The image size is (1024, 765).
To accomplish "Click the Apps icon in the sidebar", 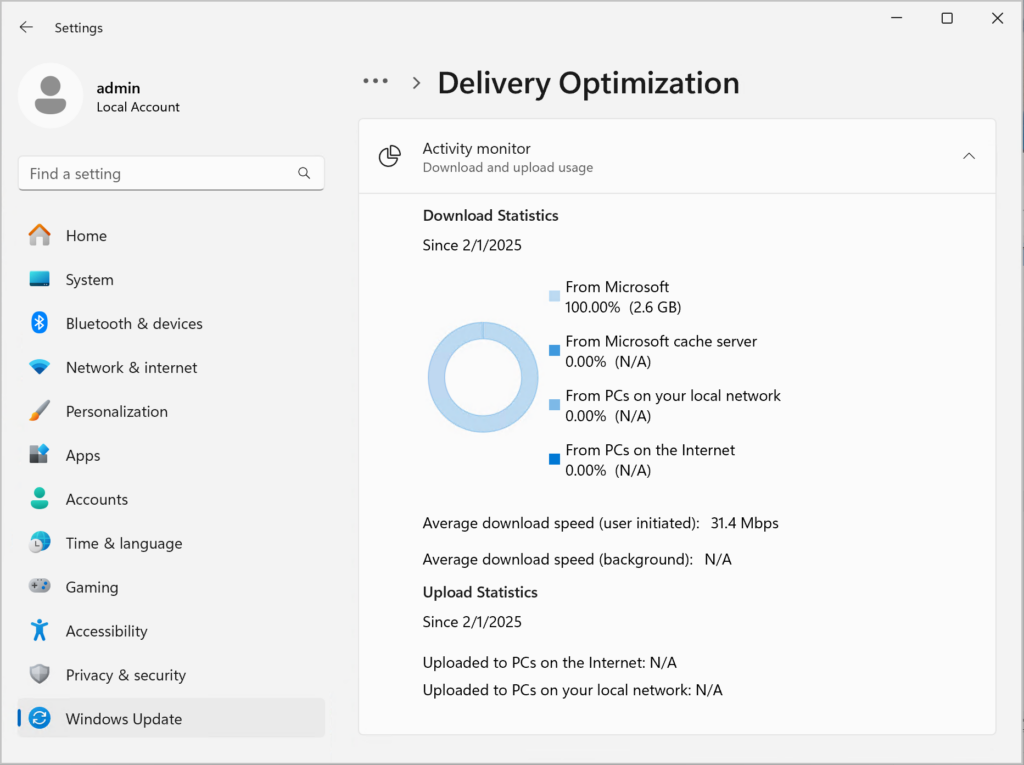I will [x=40, y=455].
